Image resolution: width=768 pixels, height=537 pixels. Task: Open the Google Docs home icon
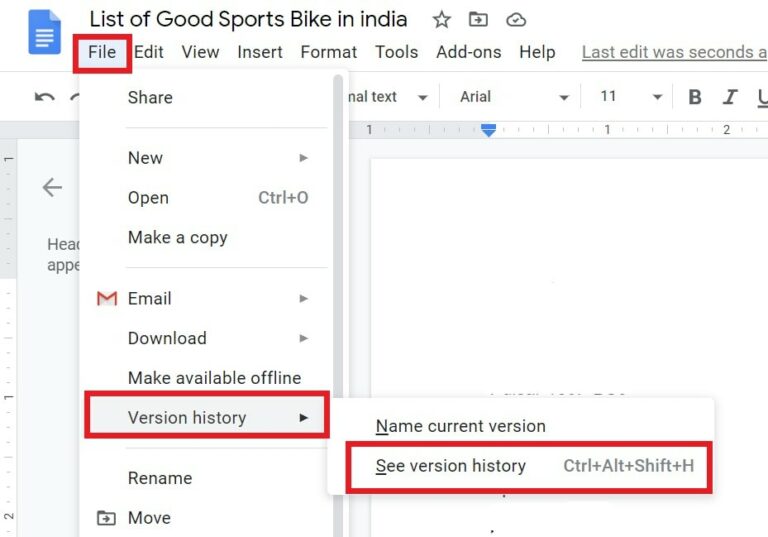click(x=45, y=32)
